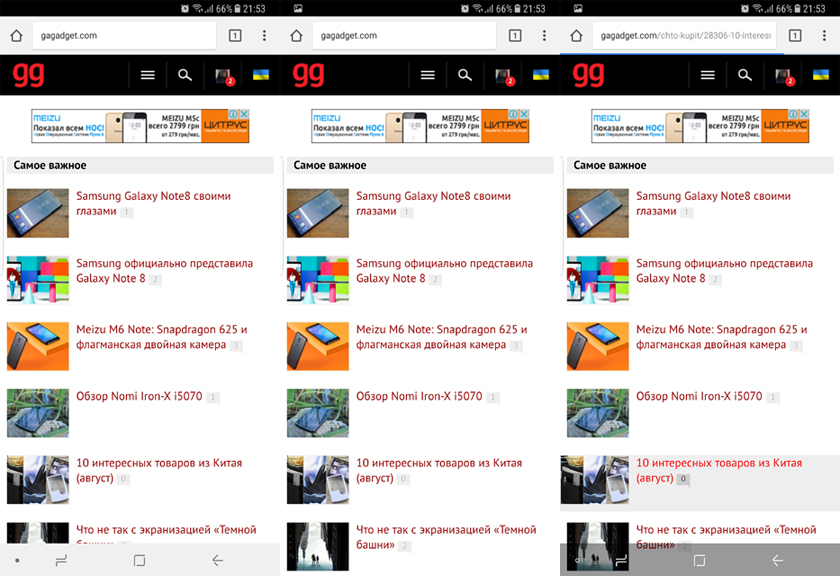Click the gg logo on the right phone

588,74
